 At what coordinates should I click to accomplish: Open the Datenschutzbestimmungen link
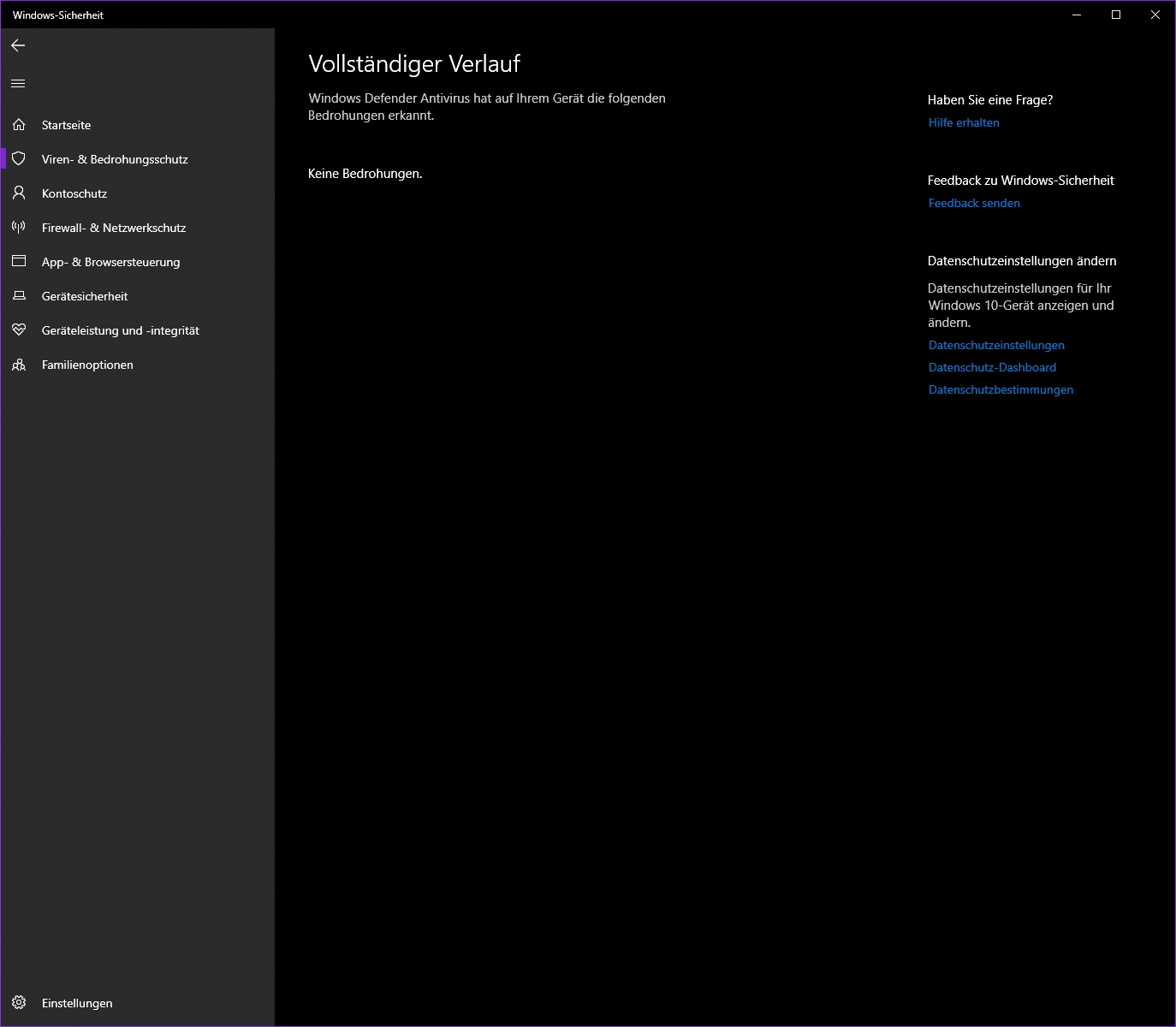[x=1001, y=389]
